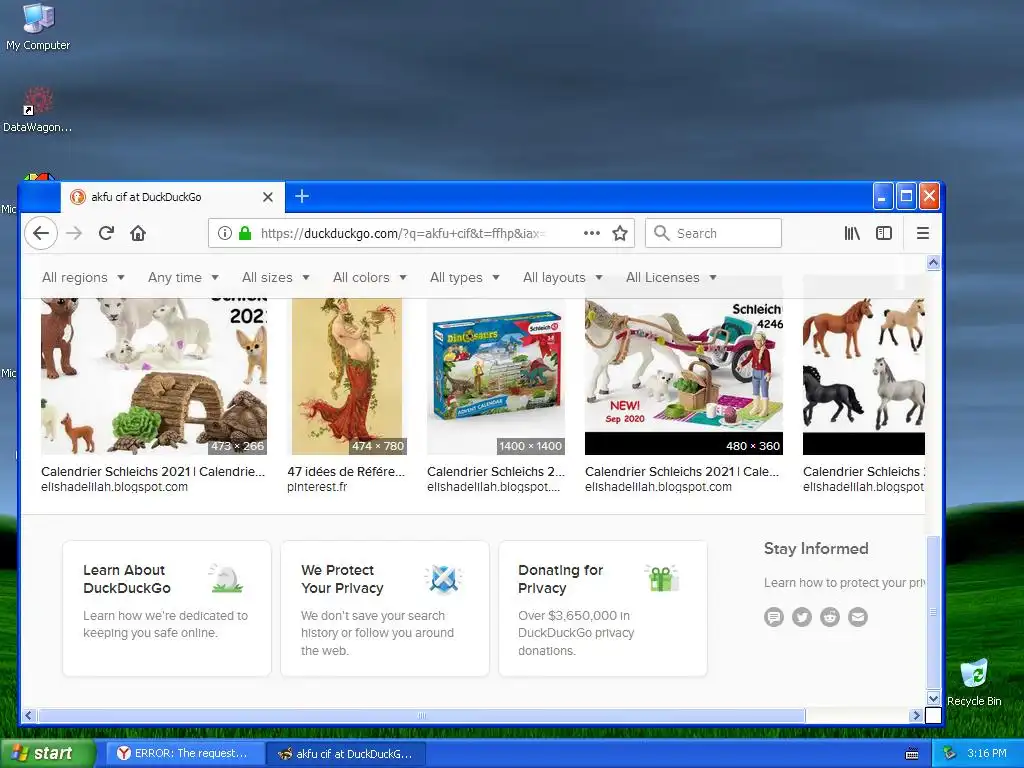Open Donating for Privacy card

[x=603, y=608]
